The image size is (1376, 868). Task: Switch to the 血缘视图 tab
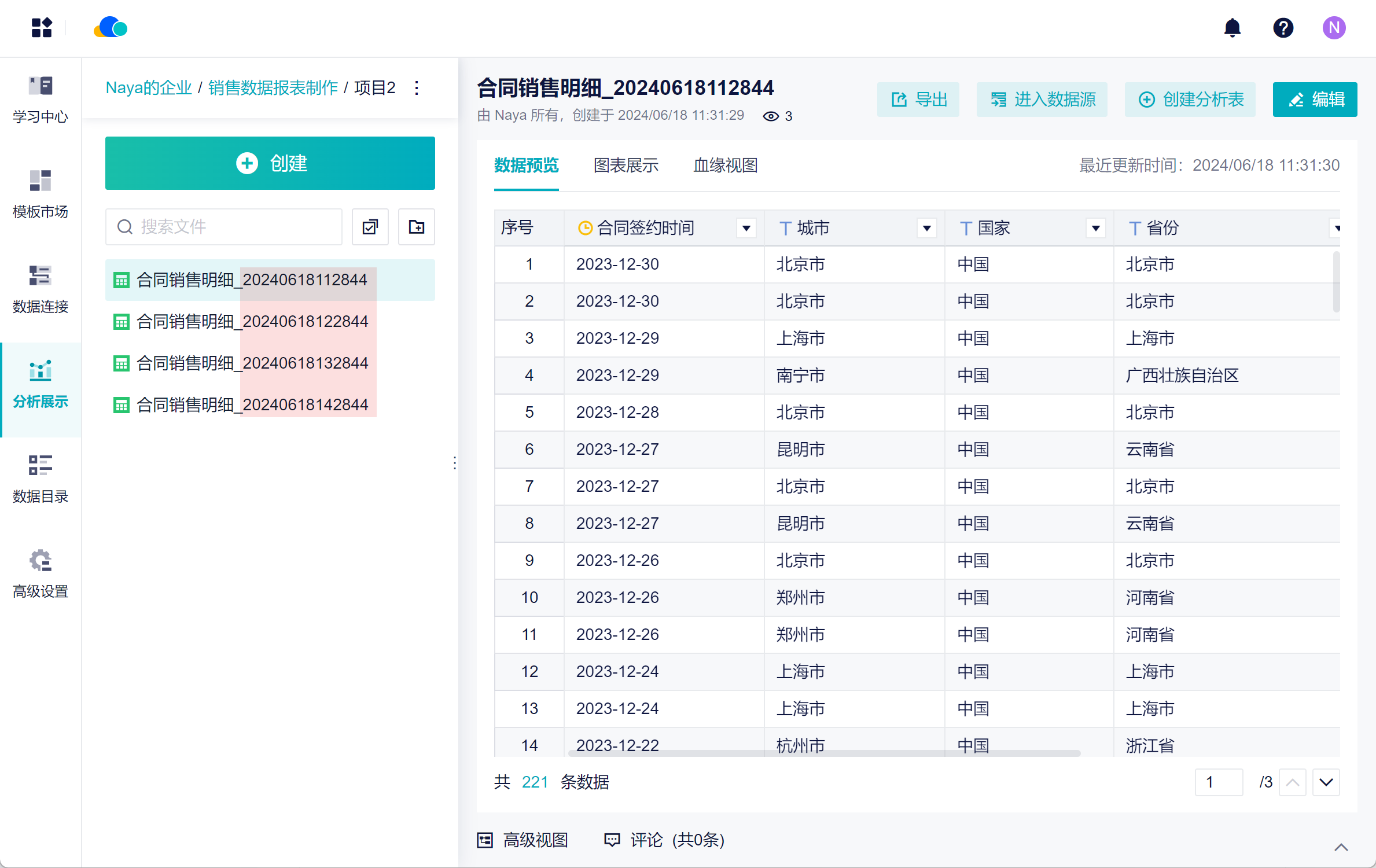(725, 165)
